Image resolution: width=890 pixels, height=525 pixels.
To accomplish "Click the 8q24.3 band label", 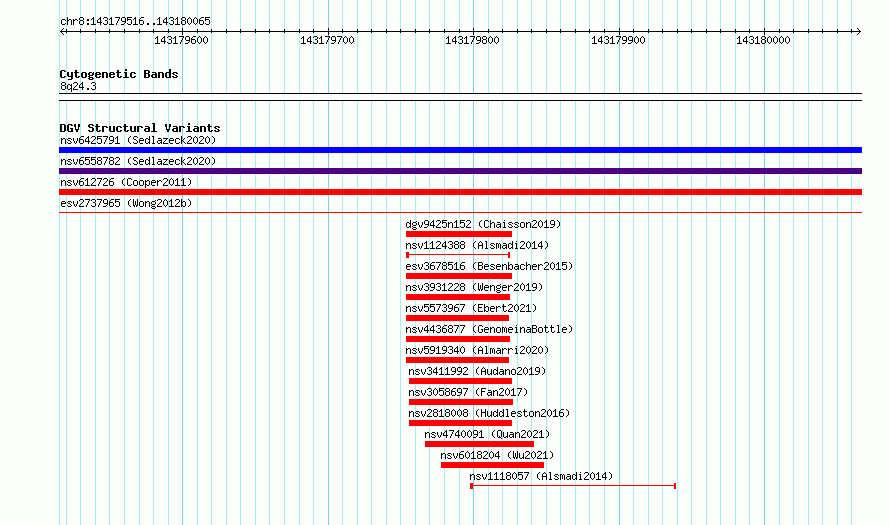I will (78, 86).
